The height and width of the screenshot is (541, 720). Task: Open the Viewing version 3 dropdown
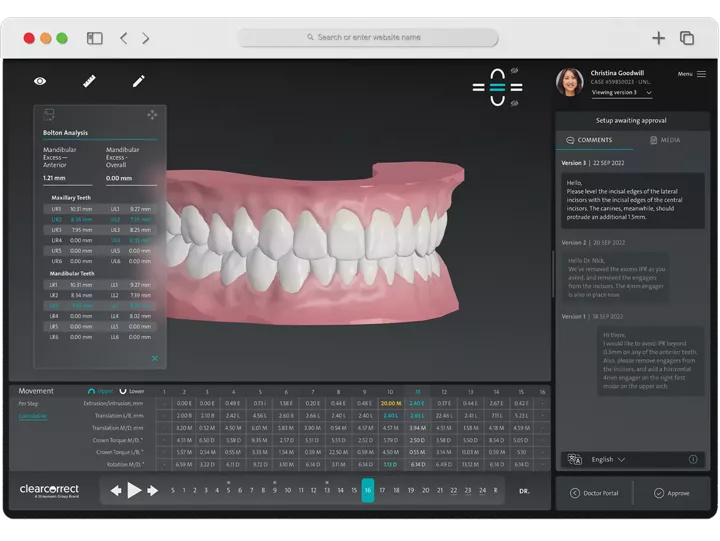(x=622, y=93)
